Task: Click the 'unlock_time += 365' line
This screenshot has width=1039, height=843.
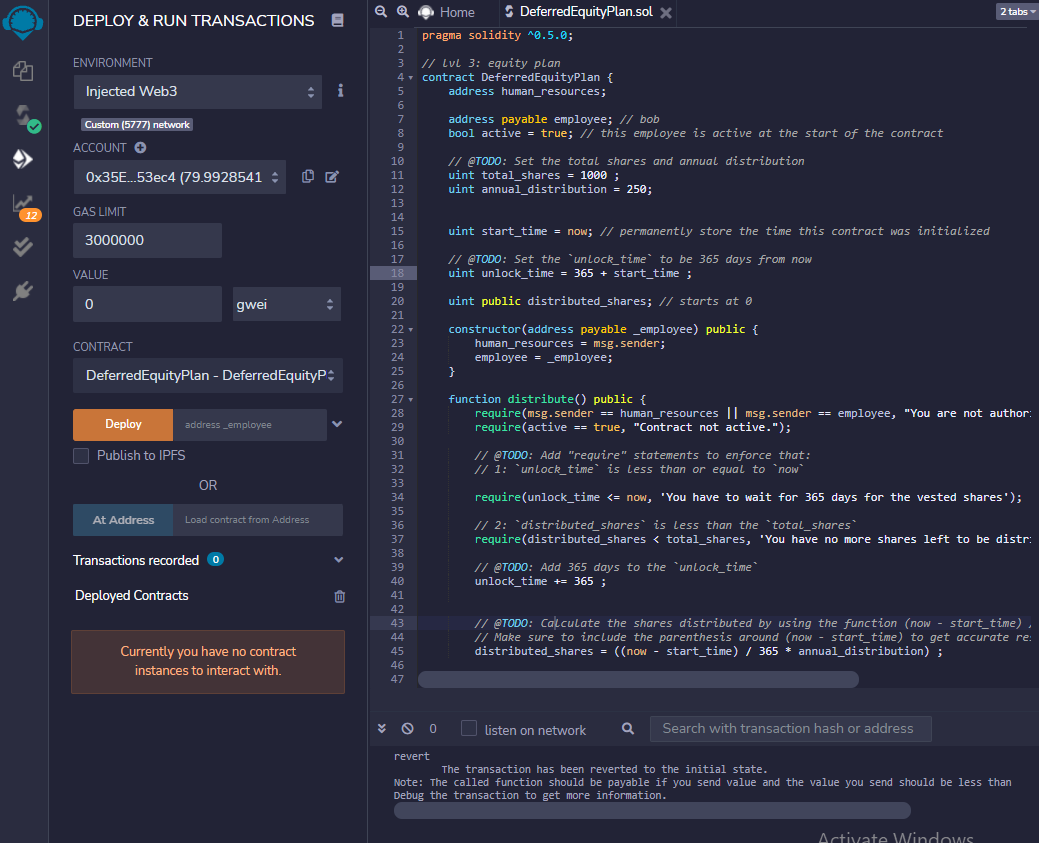Action: (x=540, y=581)
